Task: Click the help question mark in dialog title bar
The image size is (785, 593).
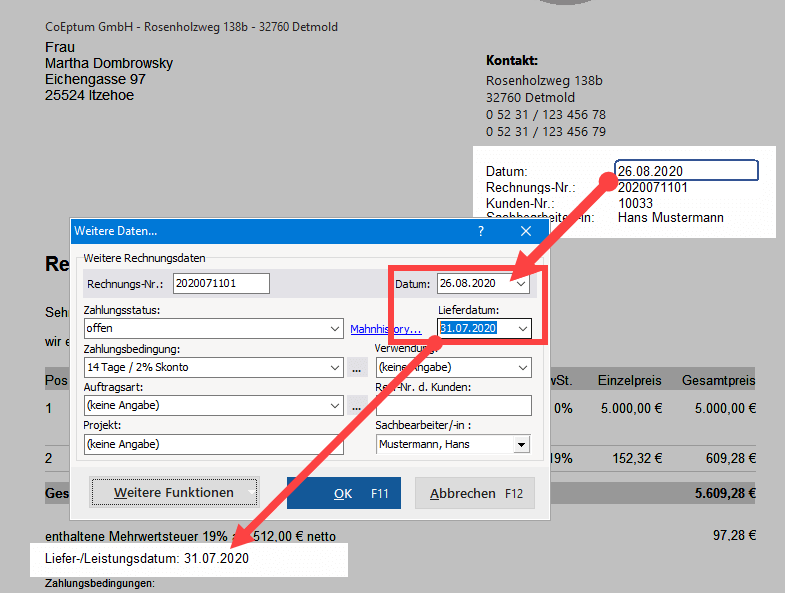Action: pos(481,231)
